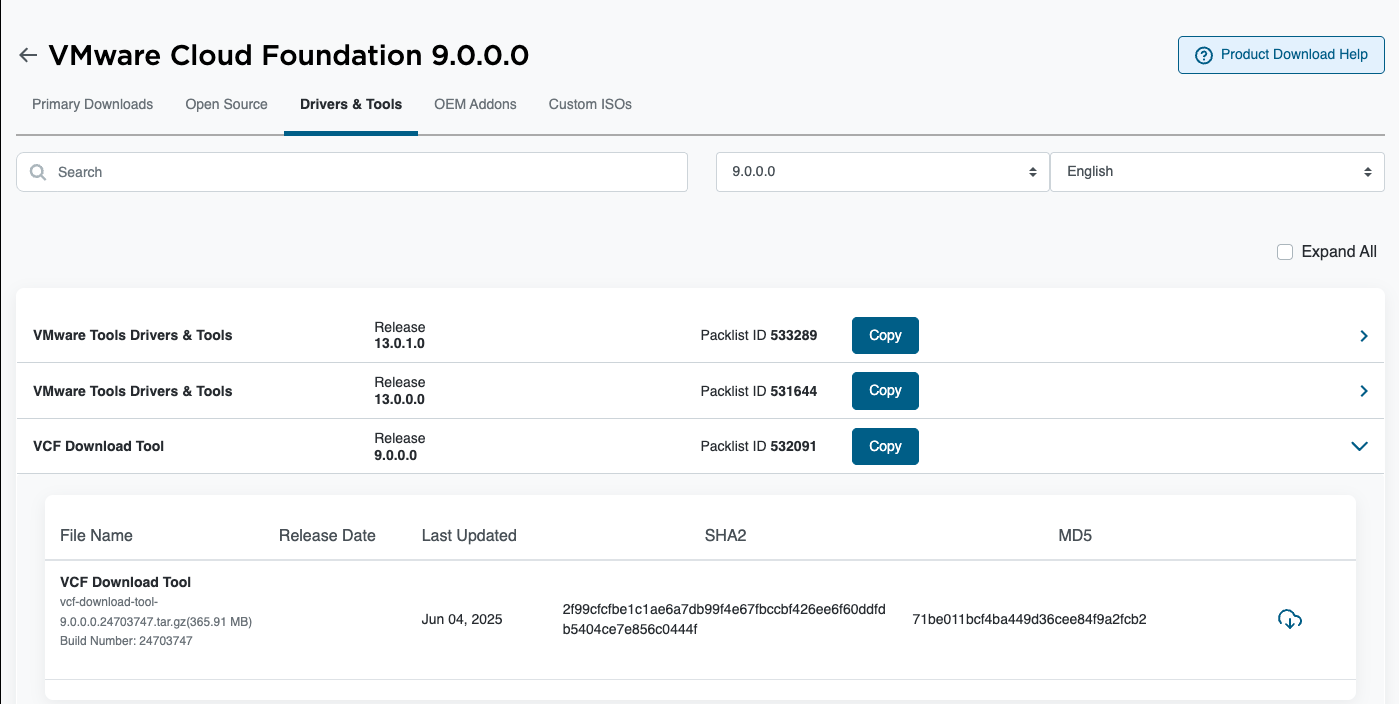1399x704 pixels.
Task: Copy Packlist ID 533289
Action: click(x=885, y=336)
